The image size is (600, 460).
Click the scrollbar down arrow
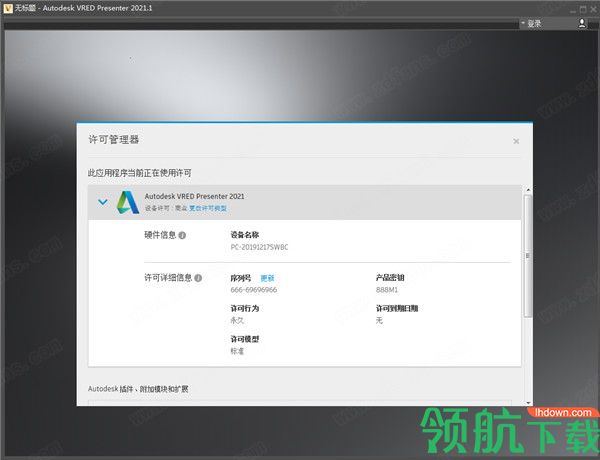click(528, 403)
